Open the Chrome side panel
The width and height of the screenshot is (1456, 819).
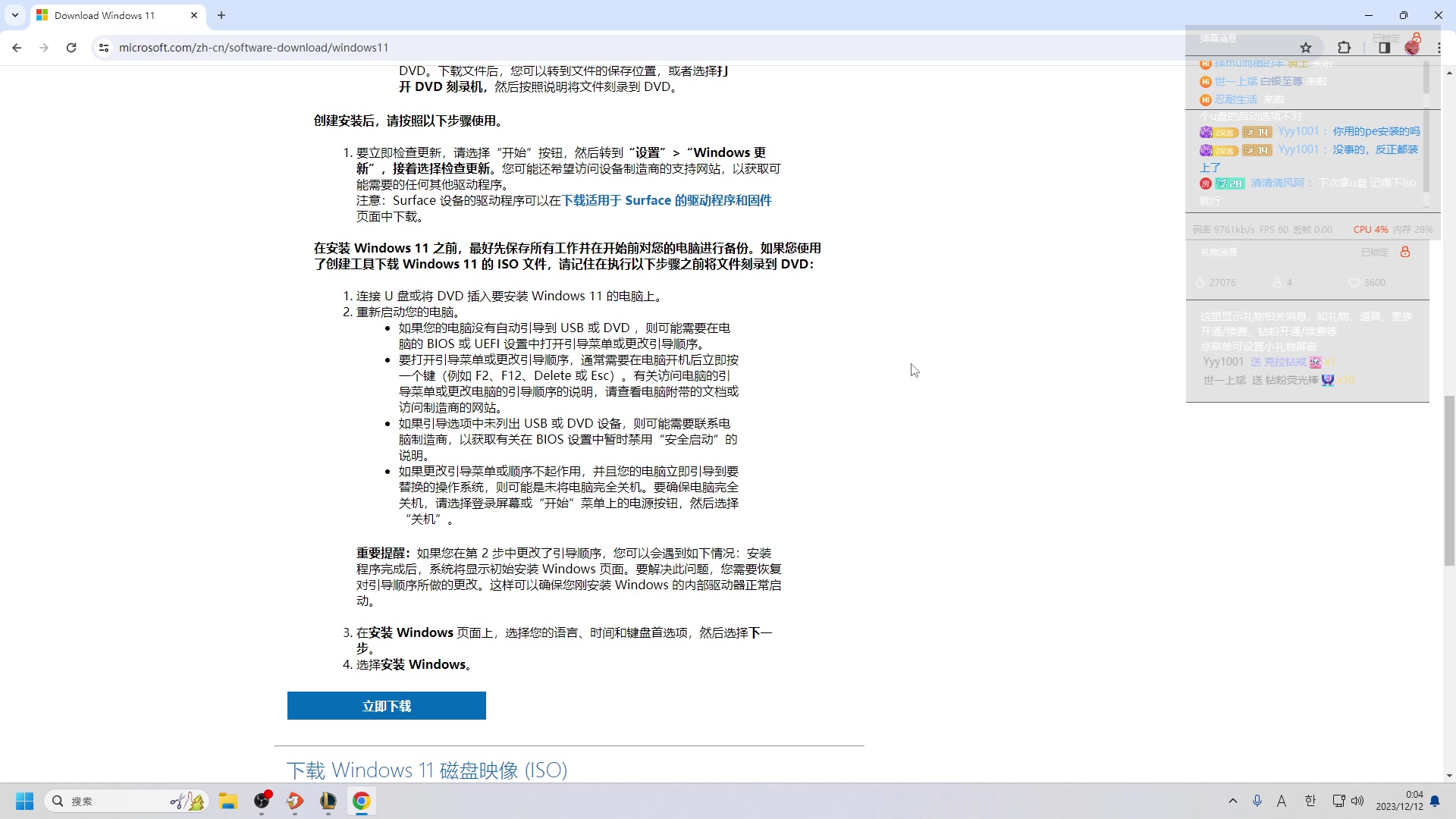point(1384,47)
